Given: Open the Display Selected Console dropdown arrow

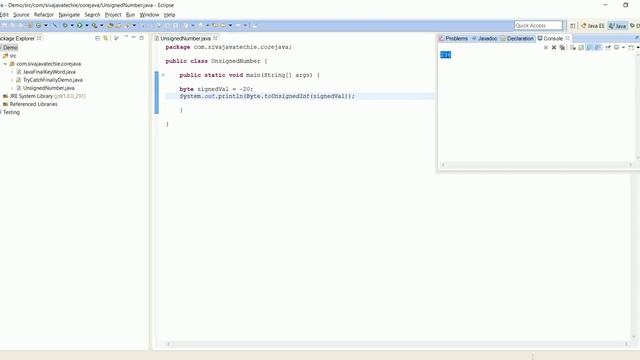Looking at the screenshot, I should 623,48.
